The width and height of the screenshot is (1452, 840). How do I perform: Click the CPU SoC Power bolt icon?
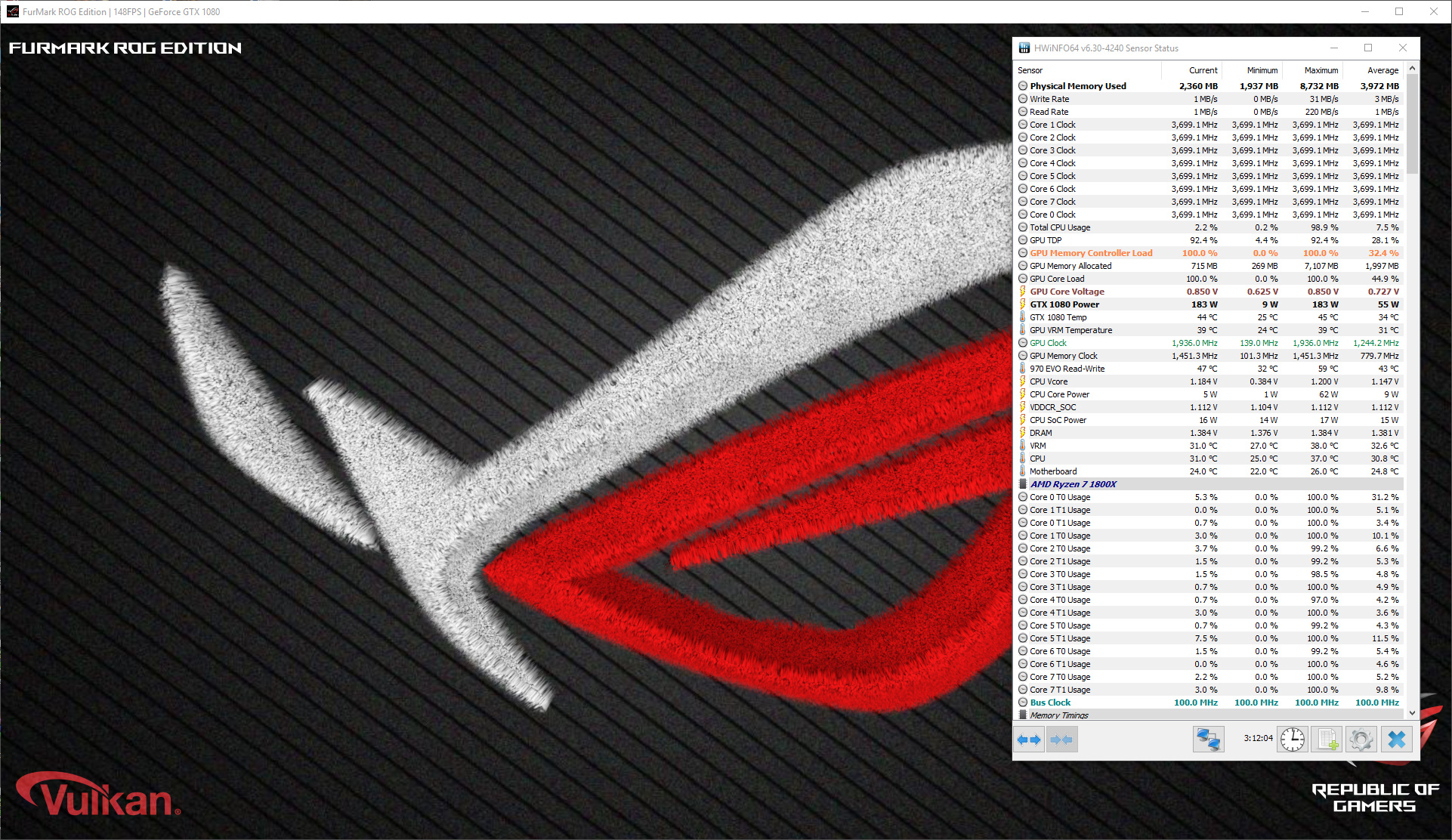(1023, 420)
